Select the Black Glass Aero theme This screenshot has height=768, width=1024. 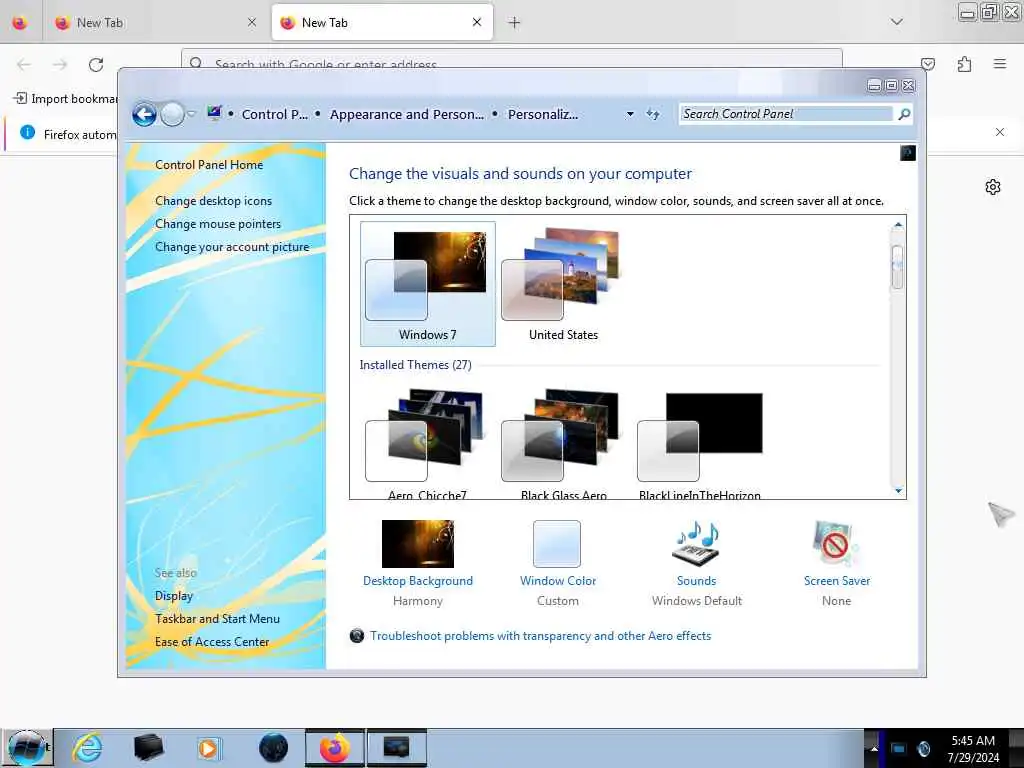563,444
